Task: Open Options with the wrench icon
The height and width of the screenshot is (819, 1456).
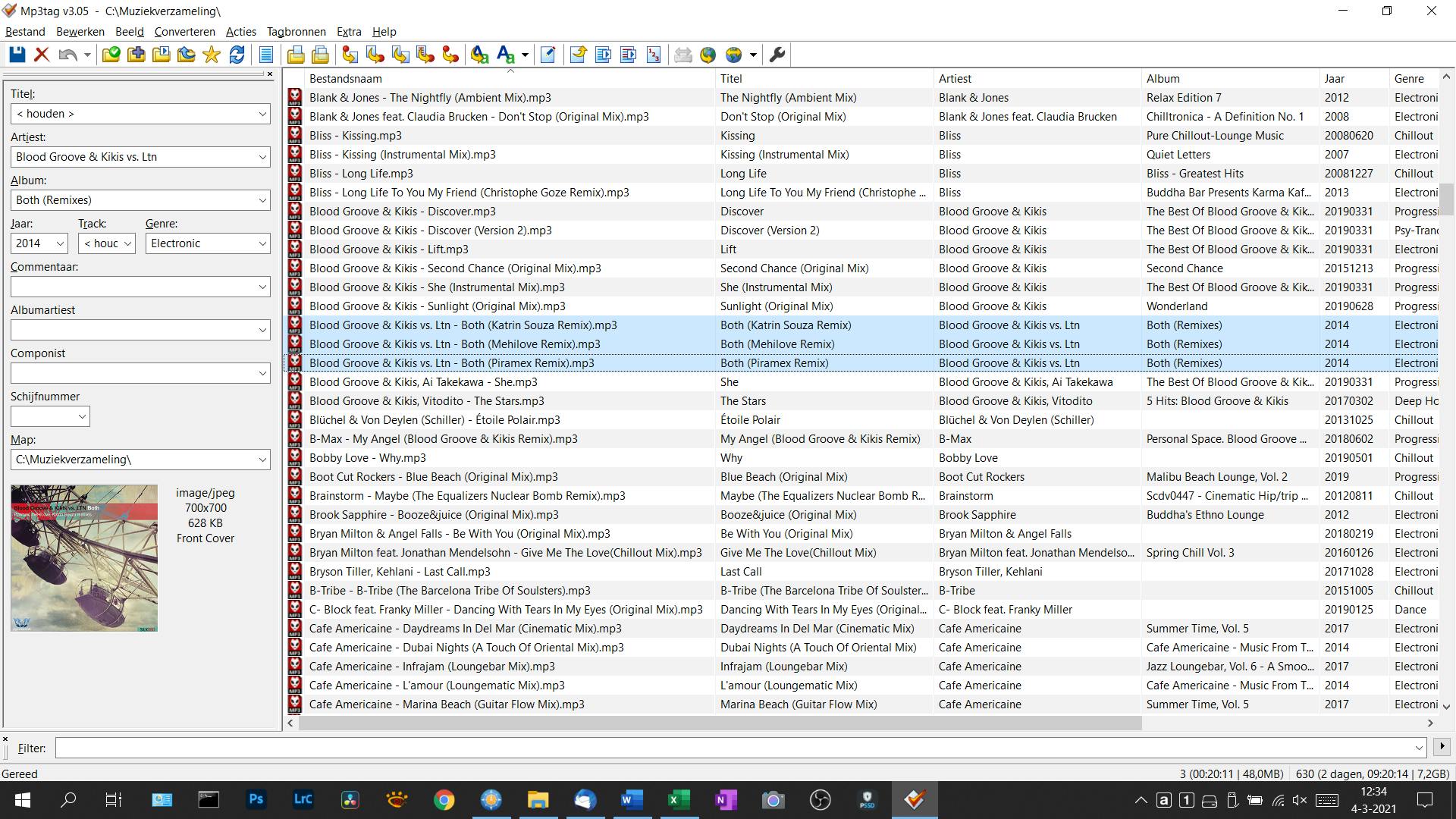Action: tap(777, 55)
